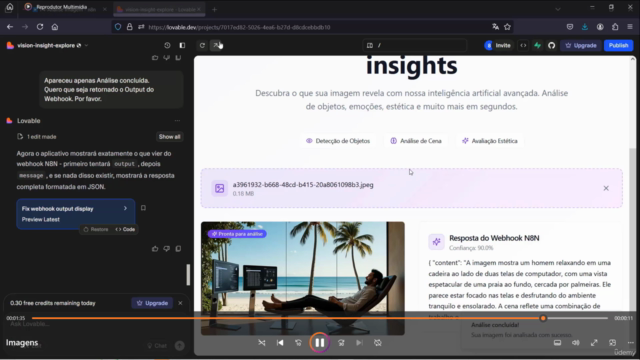Screen dimensions: 640x360
Task: Open subtitles icon in player
Action: [x=557, y=343]
